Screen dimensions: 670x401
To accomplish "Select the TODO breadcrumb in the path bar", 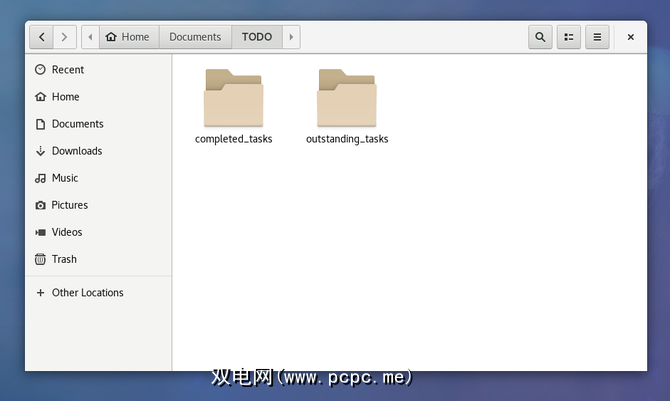I will (x=257, y=37).
